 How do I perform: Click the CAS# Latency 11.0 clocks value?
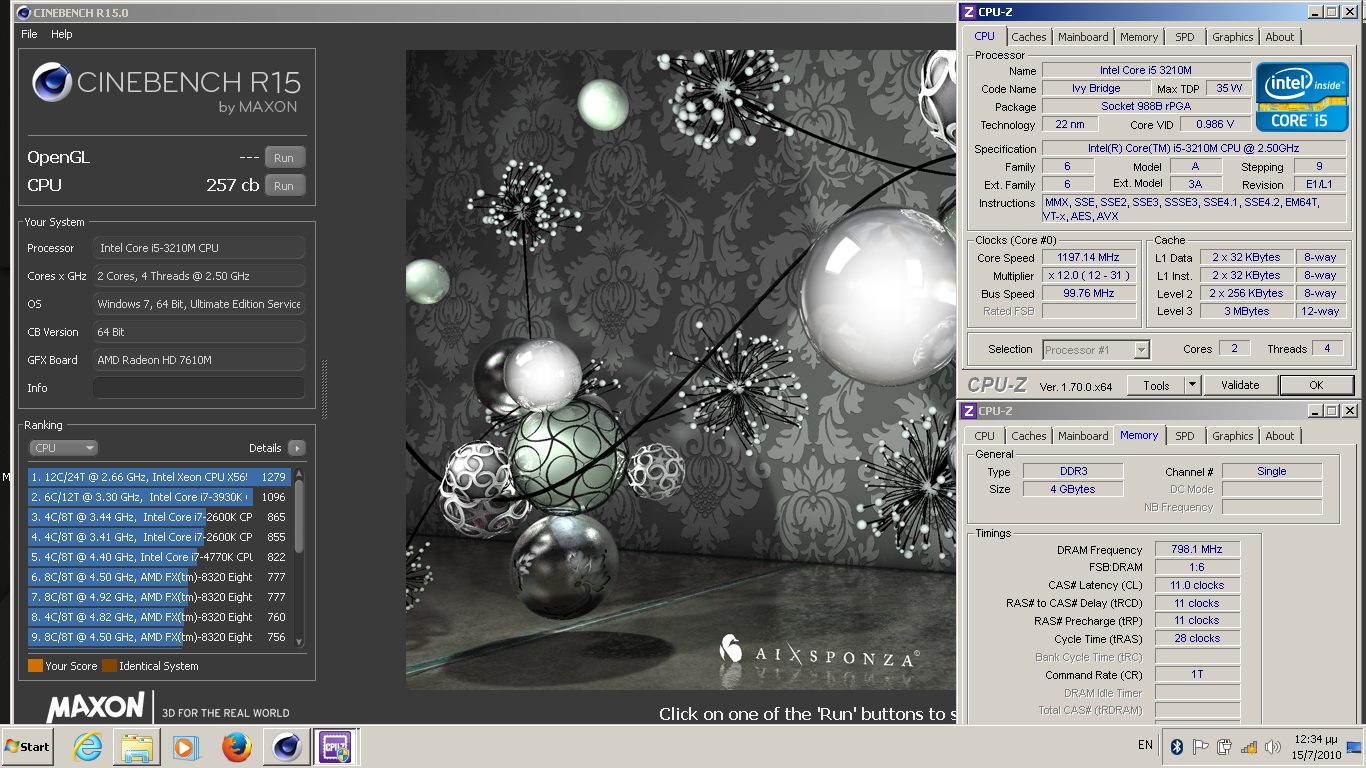point(1197,585)
